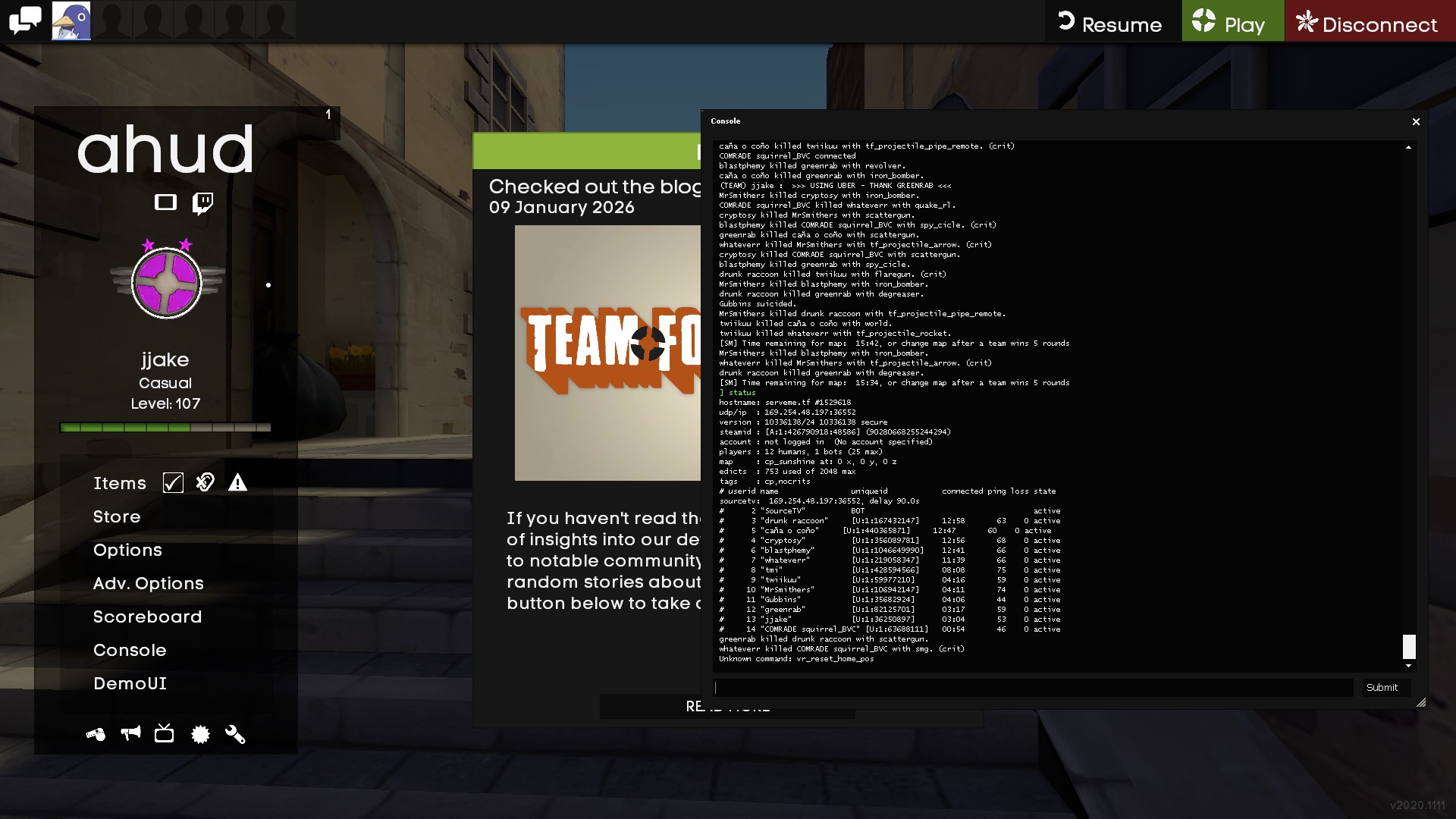
Task: Click the console scrollbar down arrow
Action: point(1408,666)
